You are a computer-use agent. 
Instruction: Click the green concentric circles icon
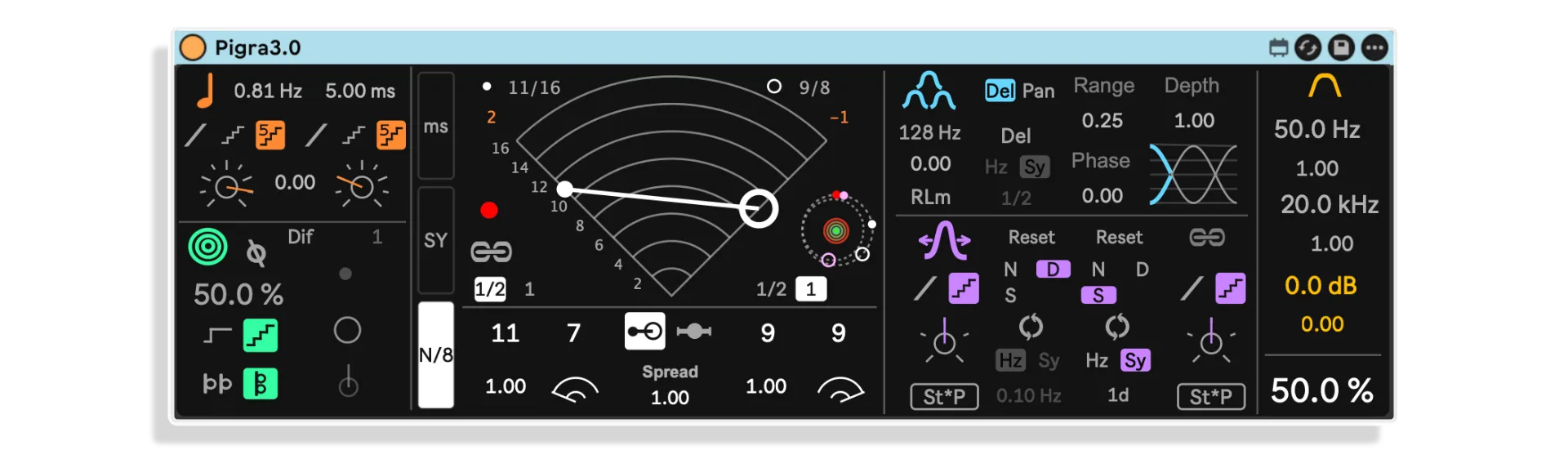tap(208, 247)
